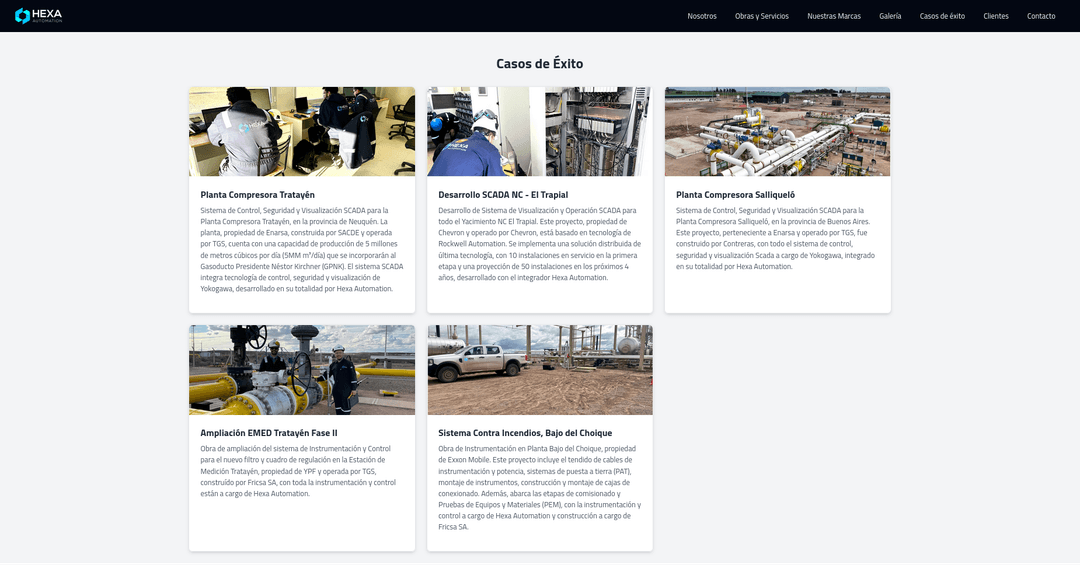This screenshot has height=565, width=1080.
Task: Click the Tratayén description paragraph mentioning Gasoducto Presidente Néstor Kirchner
Action: coord(302,249)
